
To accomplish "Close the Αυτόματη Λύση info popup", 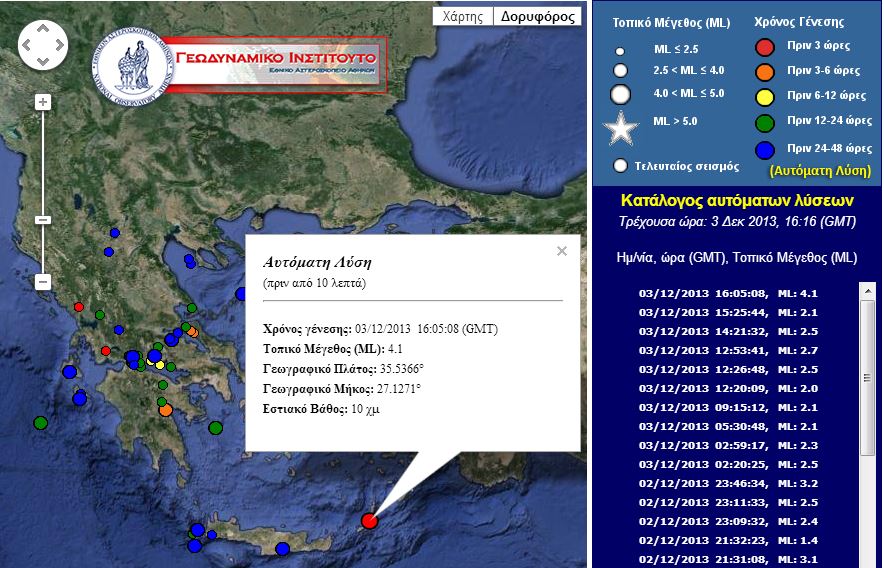I will 562,251.
